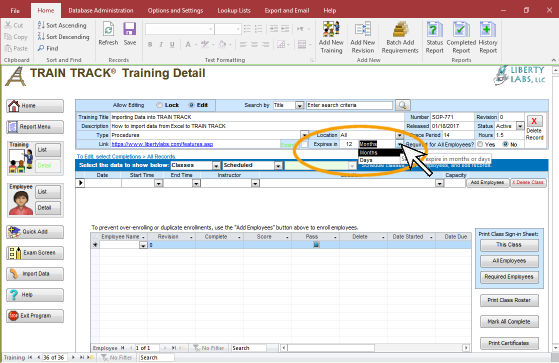Click Sort Ascending in ribbon
This screenshot has width=559, height=363.
click(x=62, y=25)
